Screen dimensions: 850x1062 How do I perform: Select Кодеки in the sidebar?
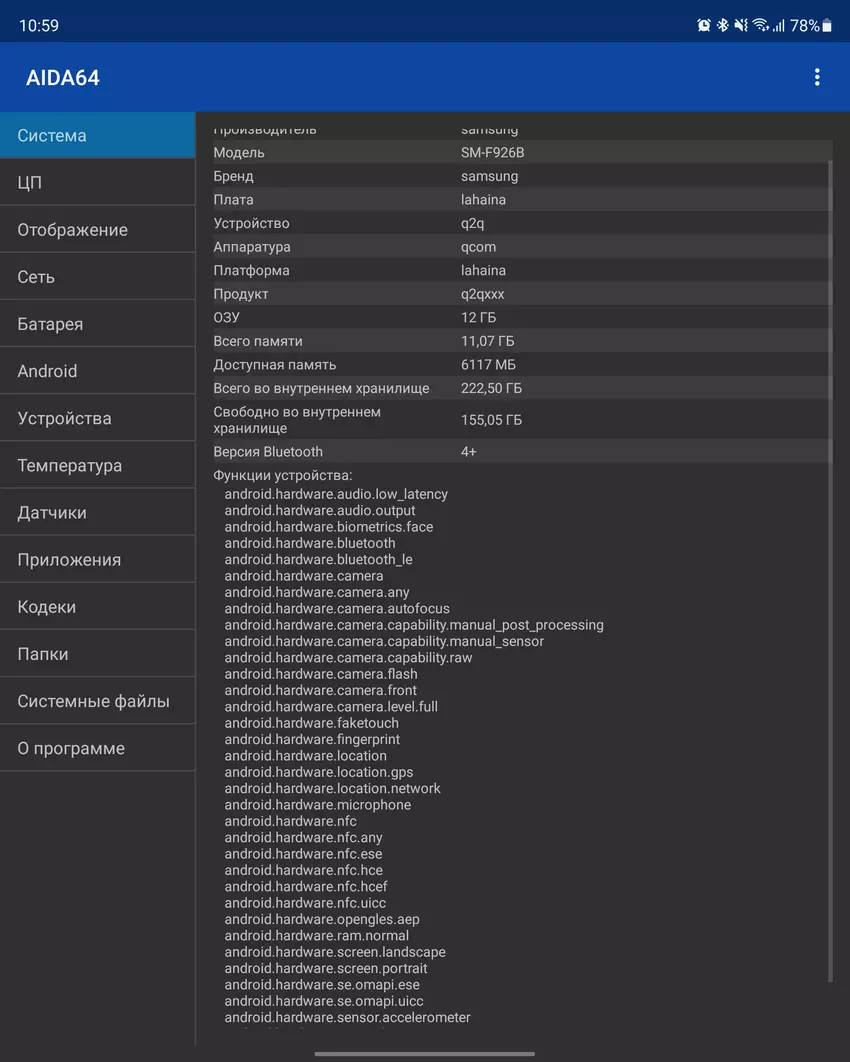(x=97, y=607)
